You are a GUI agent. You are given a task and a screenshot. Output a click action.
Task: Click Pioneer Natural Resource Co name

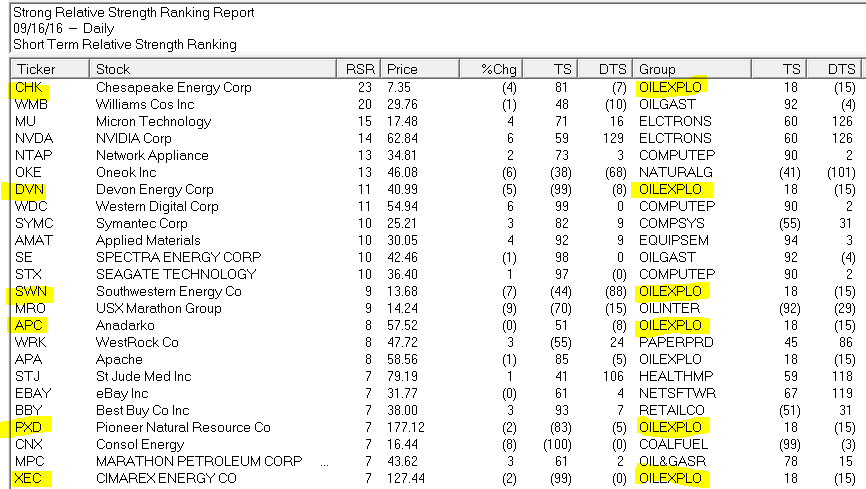[x=183, y=428]
